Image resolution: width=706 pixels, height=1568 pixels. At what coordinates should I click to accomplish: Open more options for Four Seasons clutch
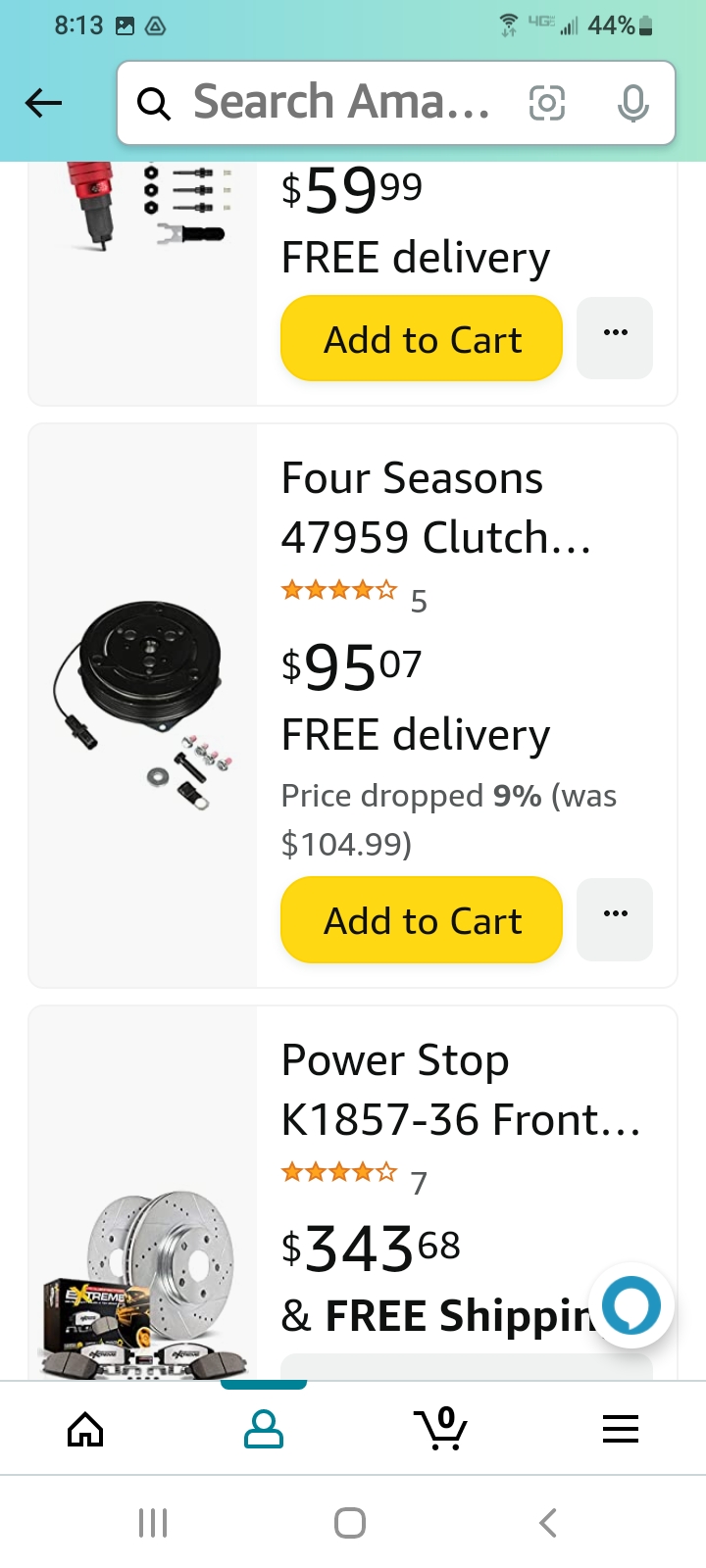[x=615, y=919]
